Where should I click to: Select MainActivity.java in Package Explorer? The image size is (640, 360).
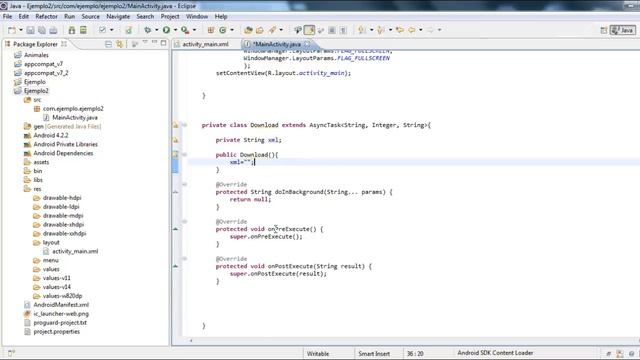75,118
